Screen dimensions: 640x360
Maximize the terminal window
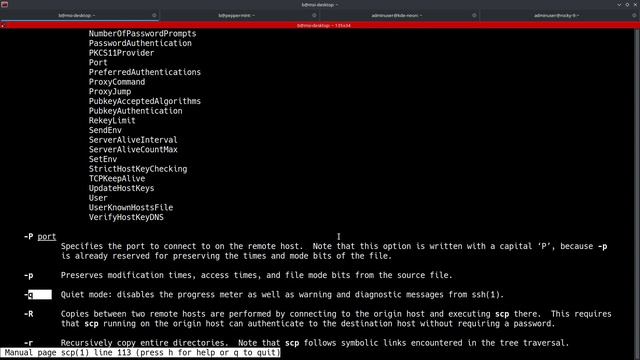627,4
